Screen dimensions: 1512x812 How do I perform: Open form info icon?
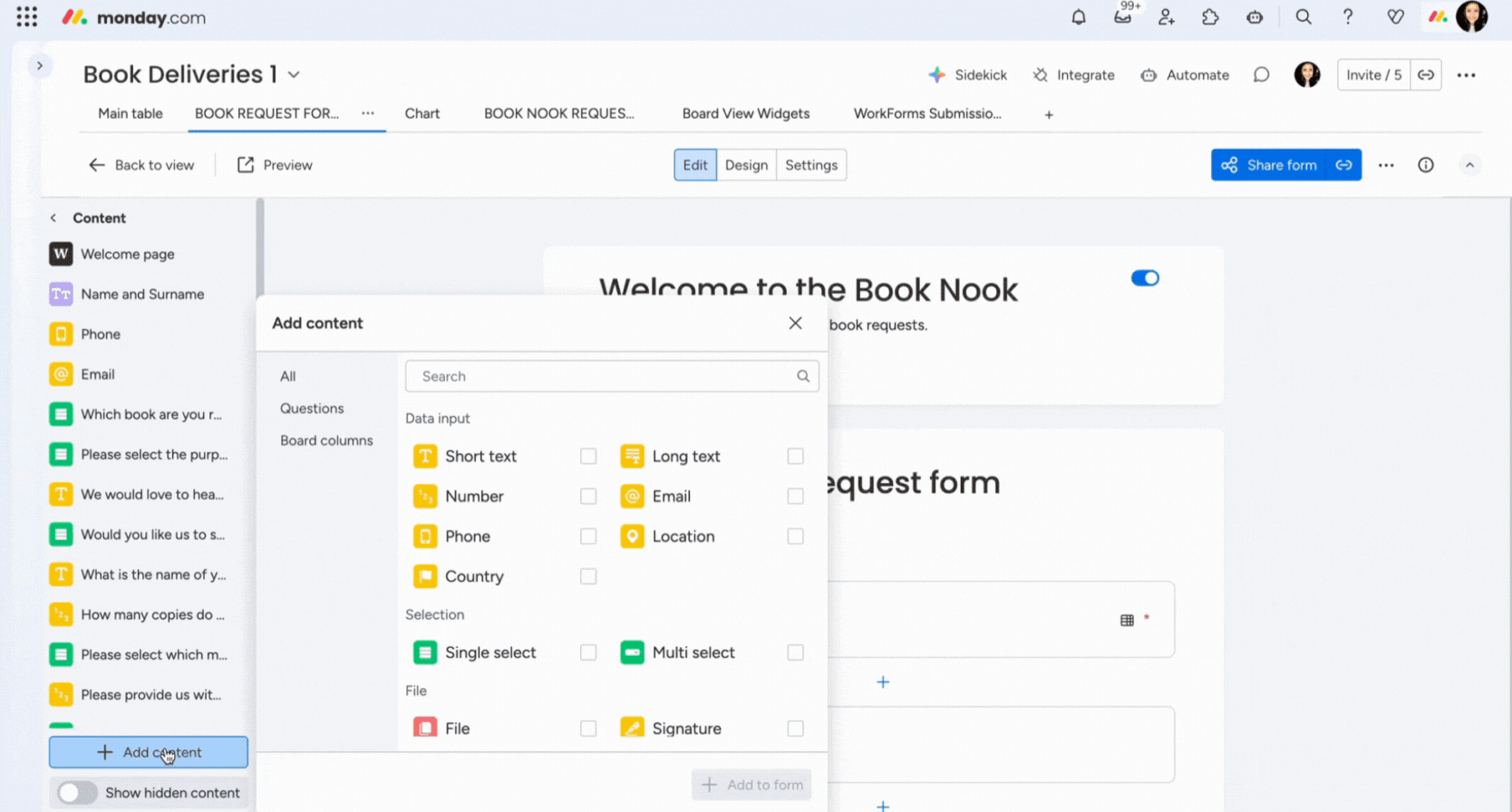coord(1426,165)
